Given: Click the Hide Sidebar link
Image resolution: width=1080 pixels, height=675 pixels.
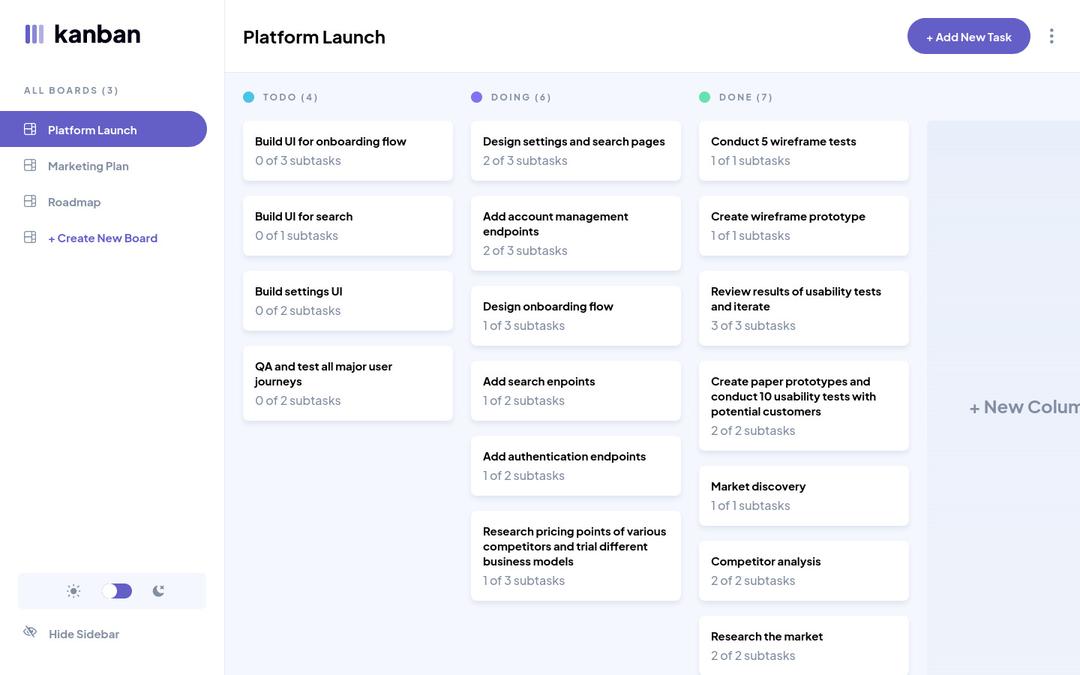Looking at the screenshot, I should 84,632.
